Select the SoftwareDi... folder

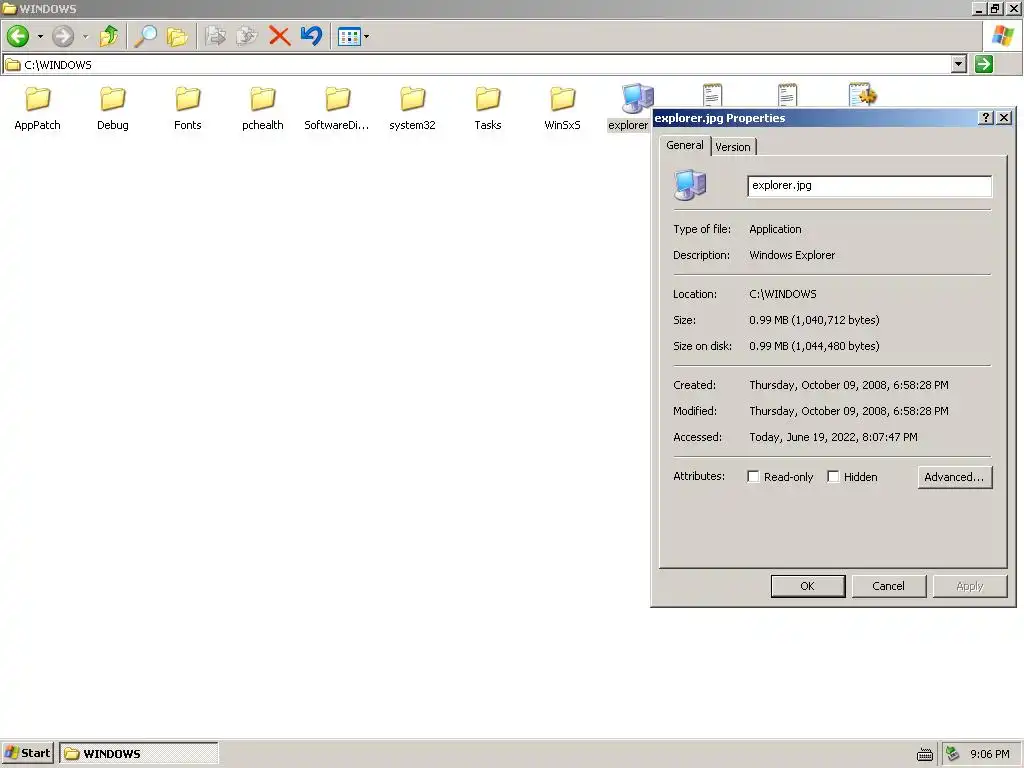[337, 108]
